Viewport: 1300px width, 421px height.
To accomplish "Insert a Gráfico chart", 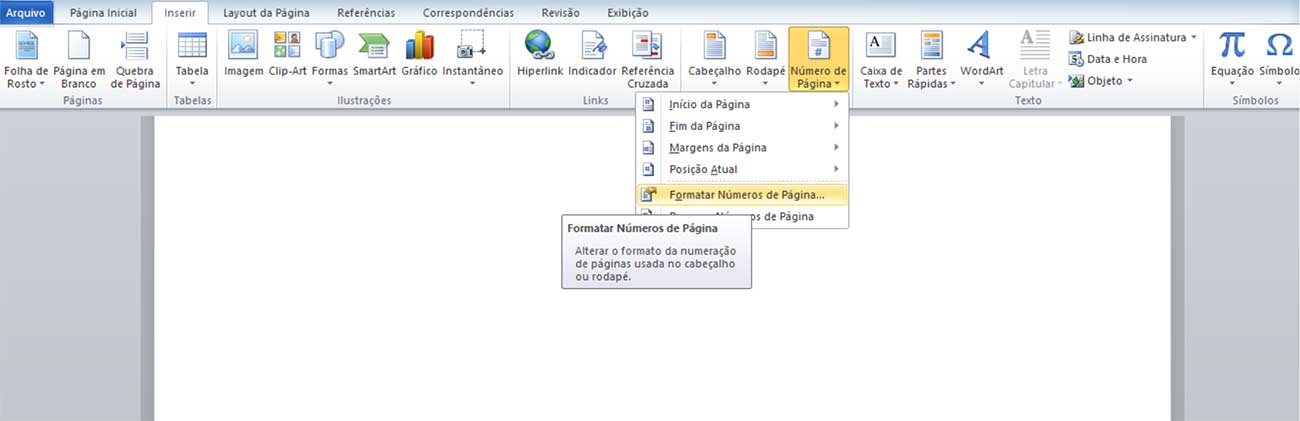I will click(x=419, y=54).
